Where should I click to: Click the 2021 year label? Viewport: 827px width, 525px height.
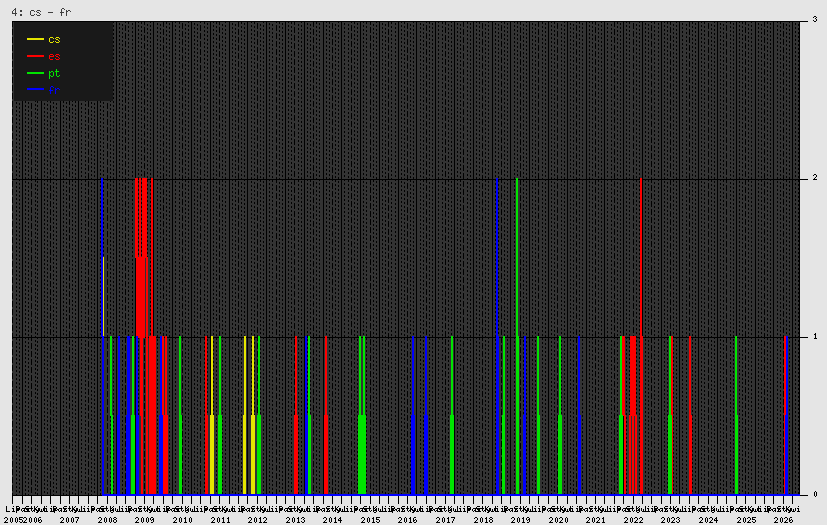[595, 520]
